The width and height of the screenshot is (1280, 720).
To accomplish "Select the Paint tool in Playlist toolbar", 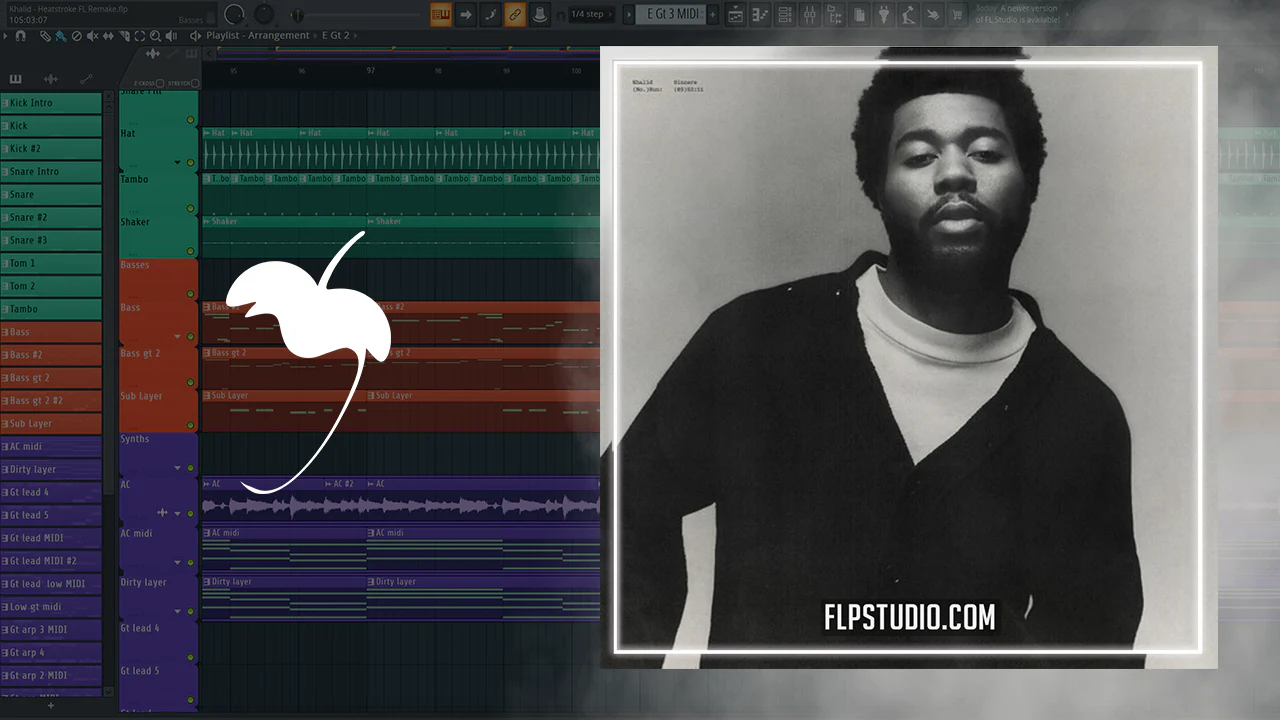I will click(x=60, y=36).
